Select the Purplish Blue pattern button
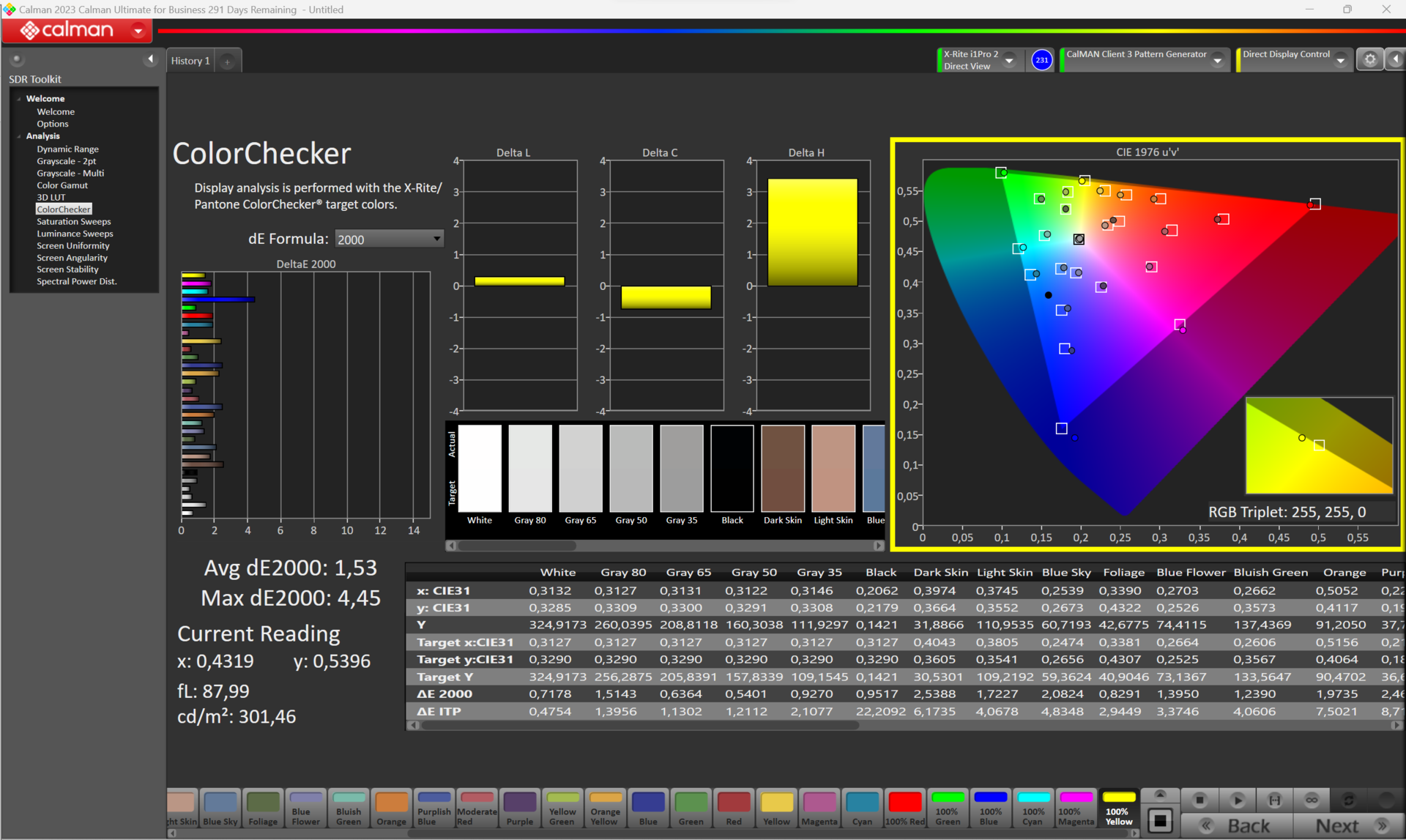The image size is (1406, 840). (x=434, y=809)
